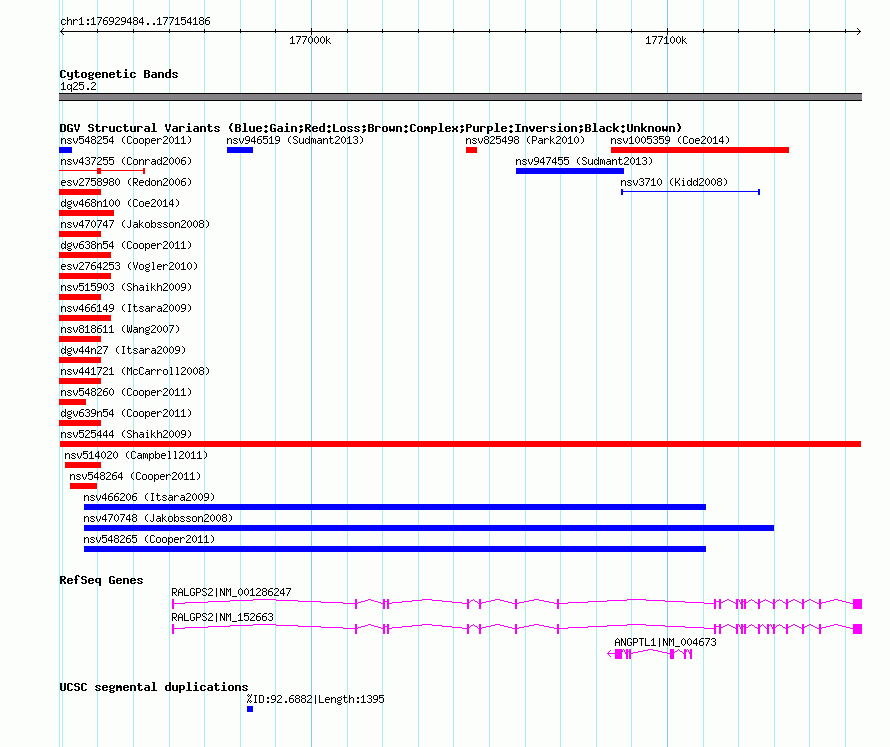Click the small blue nsv548254 gain block
The image size is (890, 747).
coord(66,150)
